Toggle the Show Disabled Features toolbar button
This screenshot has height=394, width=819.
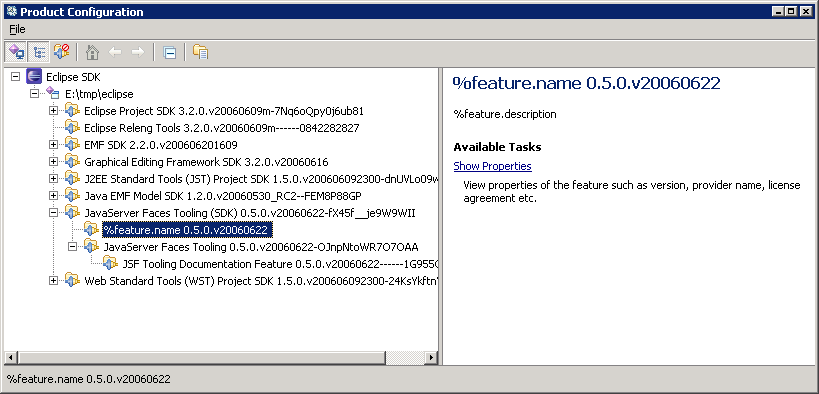click(x=61, y=52)
